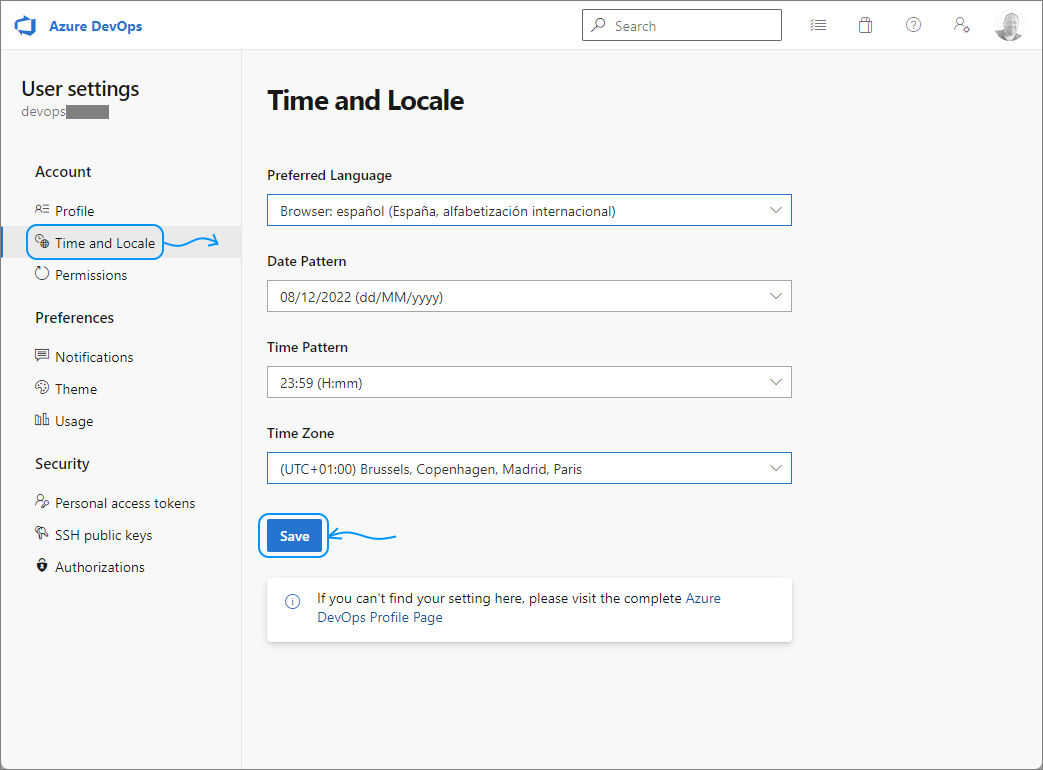The image size is (1043, 770).
Task: Open the Help question mark icon
Action: coord(913,25)
